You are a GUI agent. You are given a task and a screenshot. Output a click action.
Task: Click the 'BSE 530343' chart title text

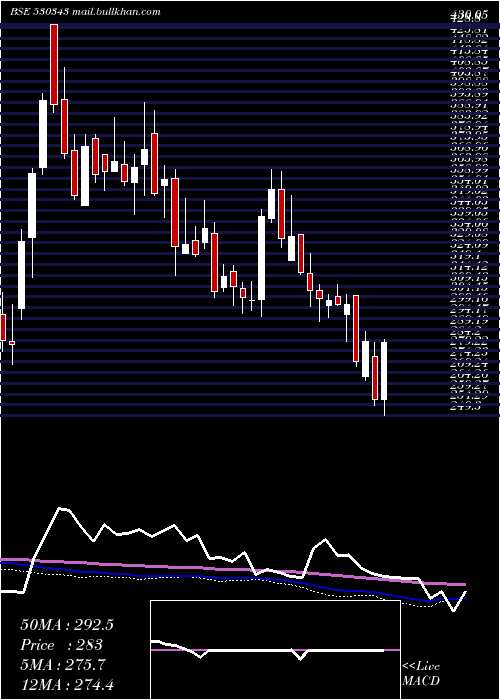[x=39, y=12]
